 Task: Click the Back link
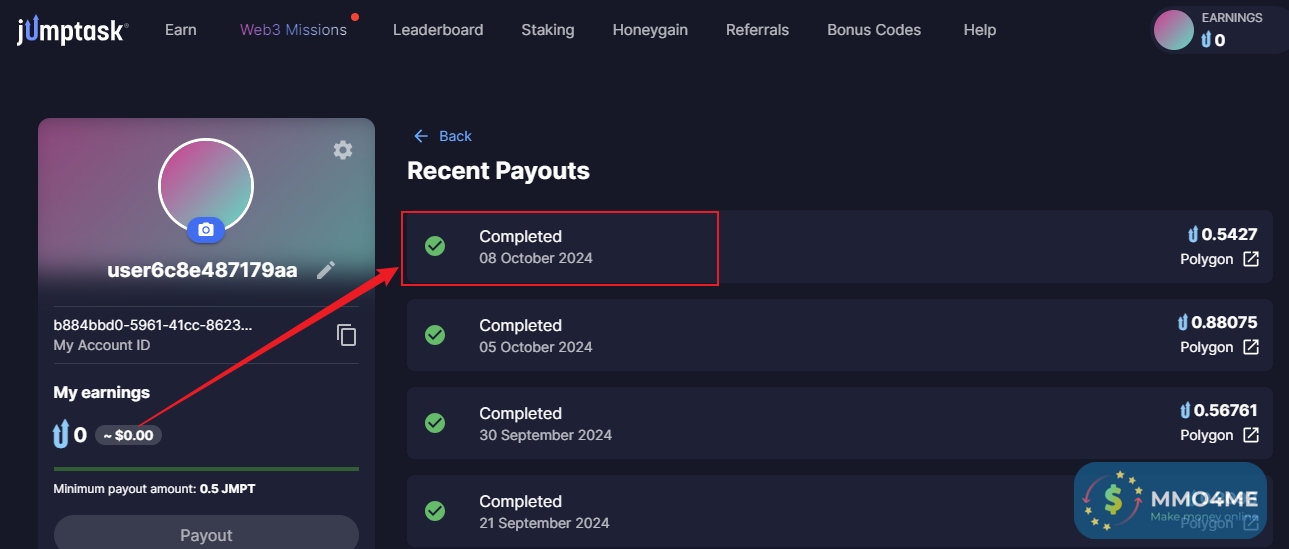[x=455, y=136]
